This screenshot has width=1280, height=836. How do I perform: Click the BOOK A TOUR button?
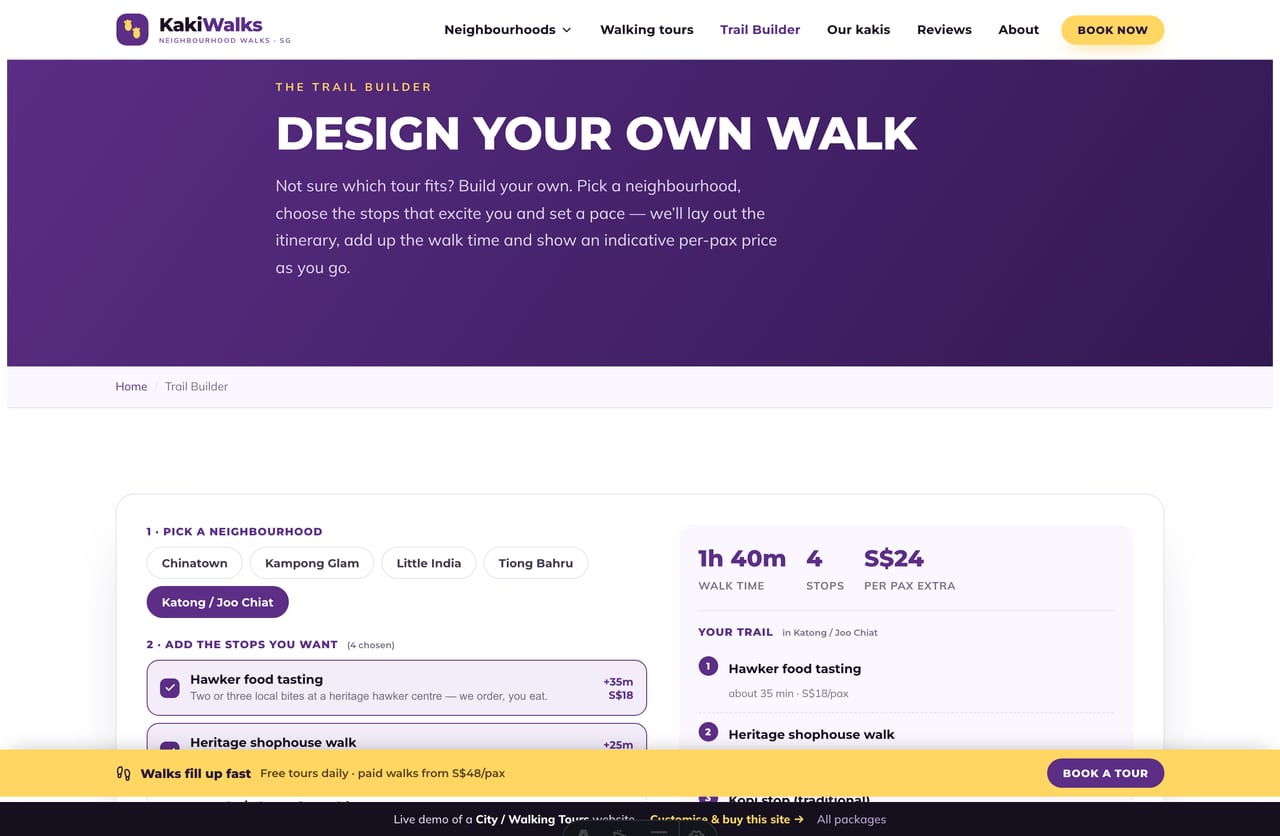pos(1105,773)
